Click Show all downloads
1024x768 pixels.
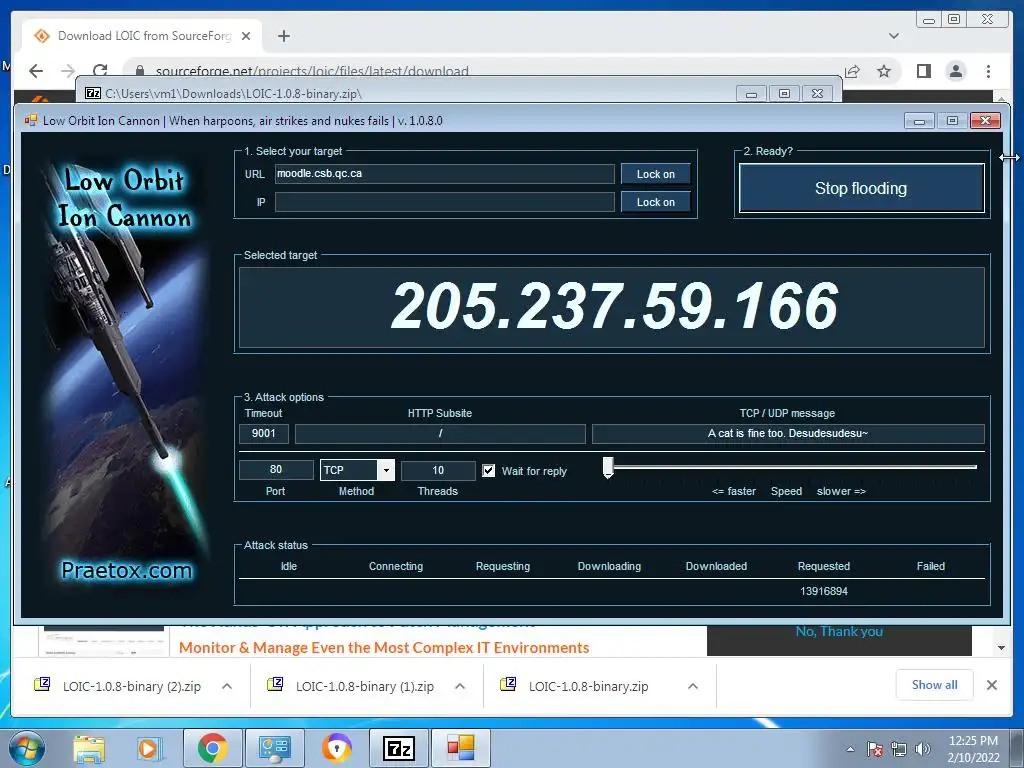pyautogui.click(x=935, y=685)
